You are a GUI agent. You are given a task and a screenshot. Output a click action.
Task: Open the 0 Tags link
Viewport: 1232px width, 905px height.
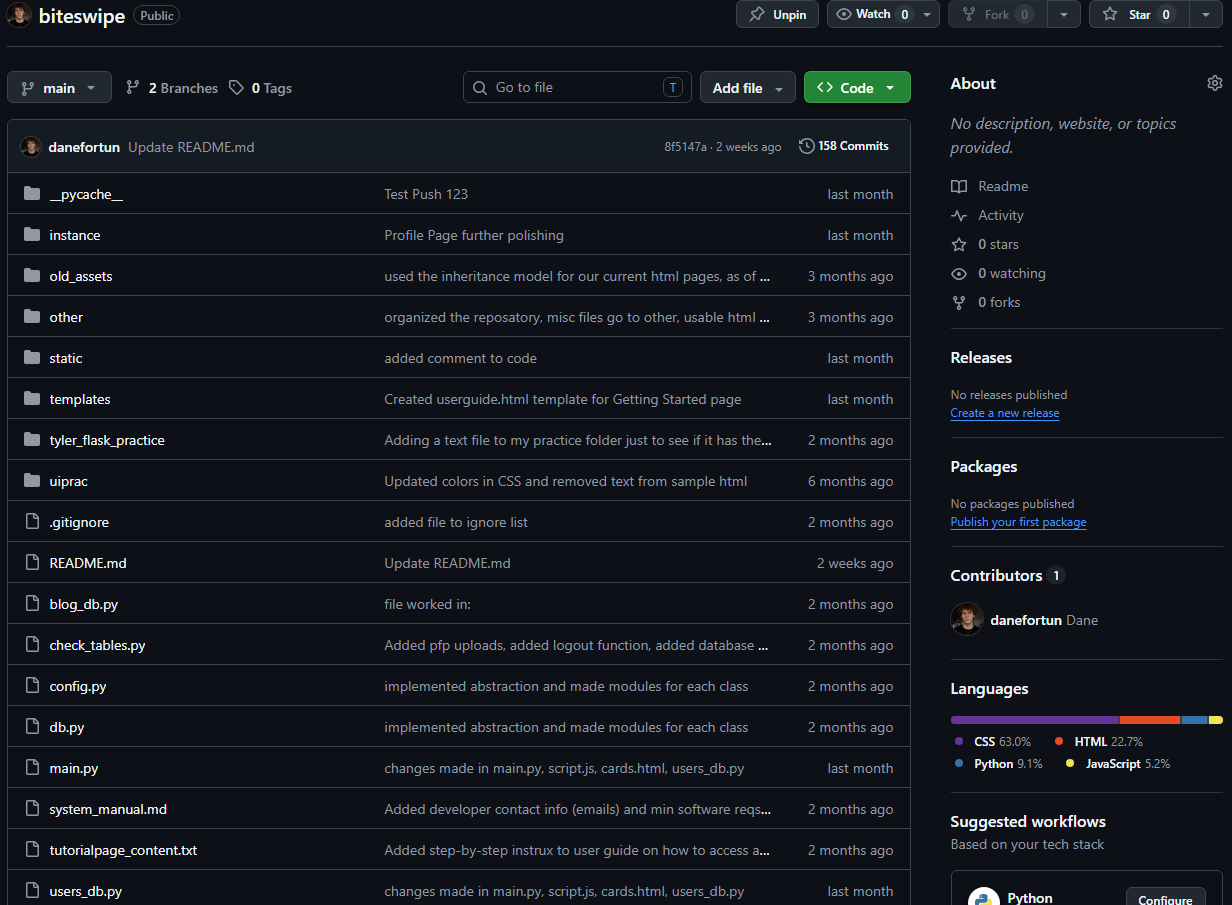260,88
